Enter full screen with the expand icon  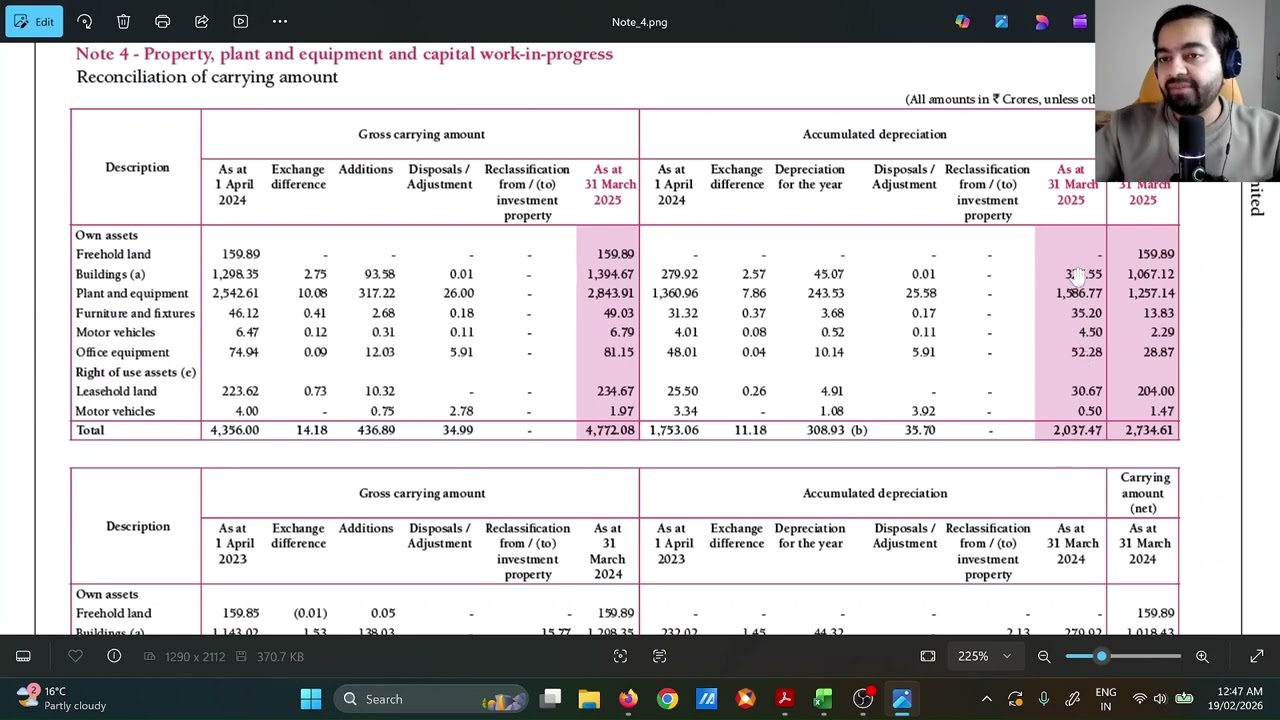(x=1257, y=656)
